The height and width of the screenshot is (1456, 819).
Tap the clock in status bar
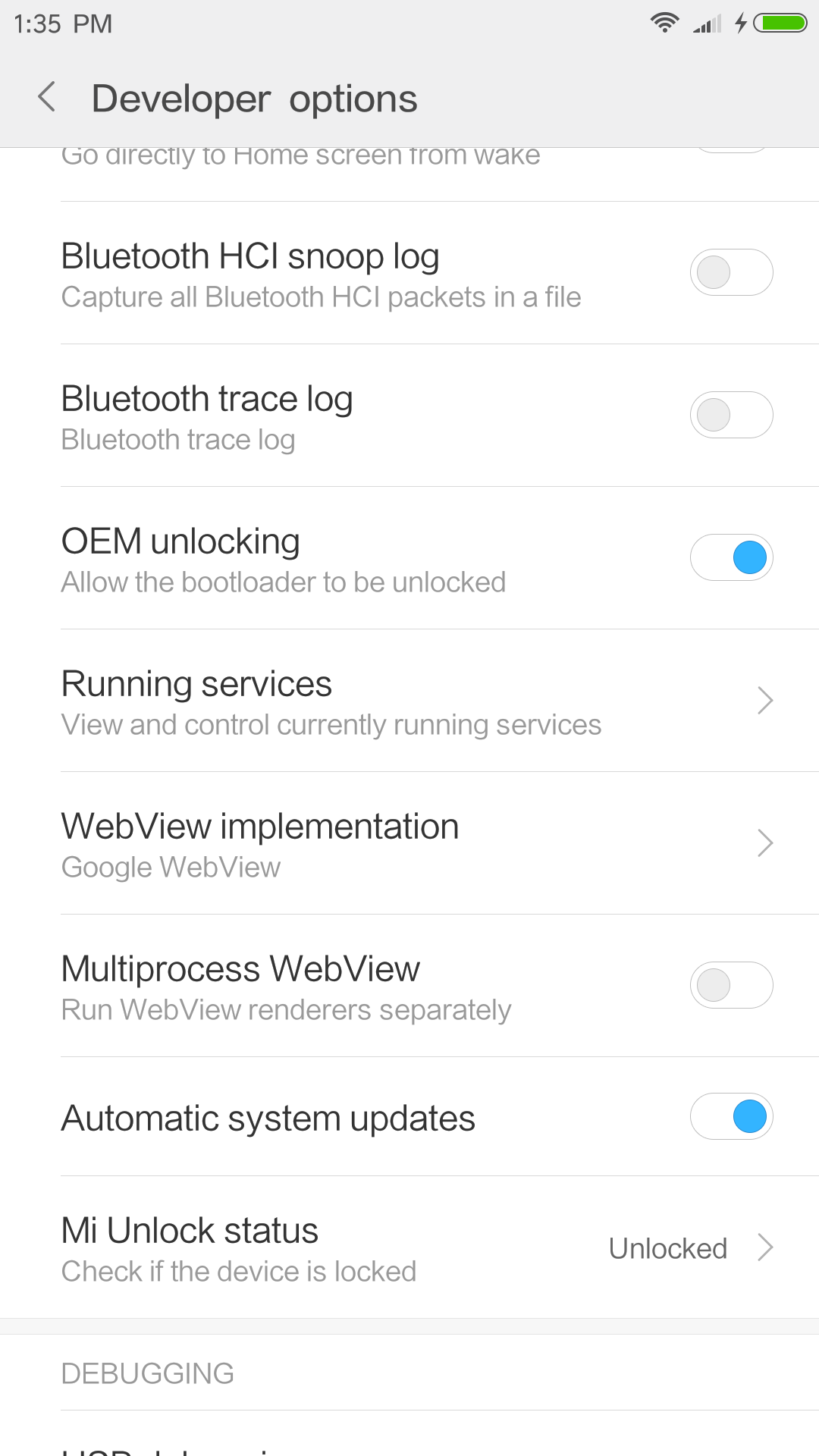63,24
